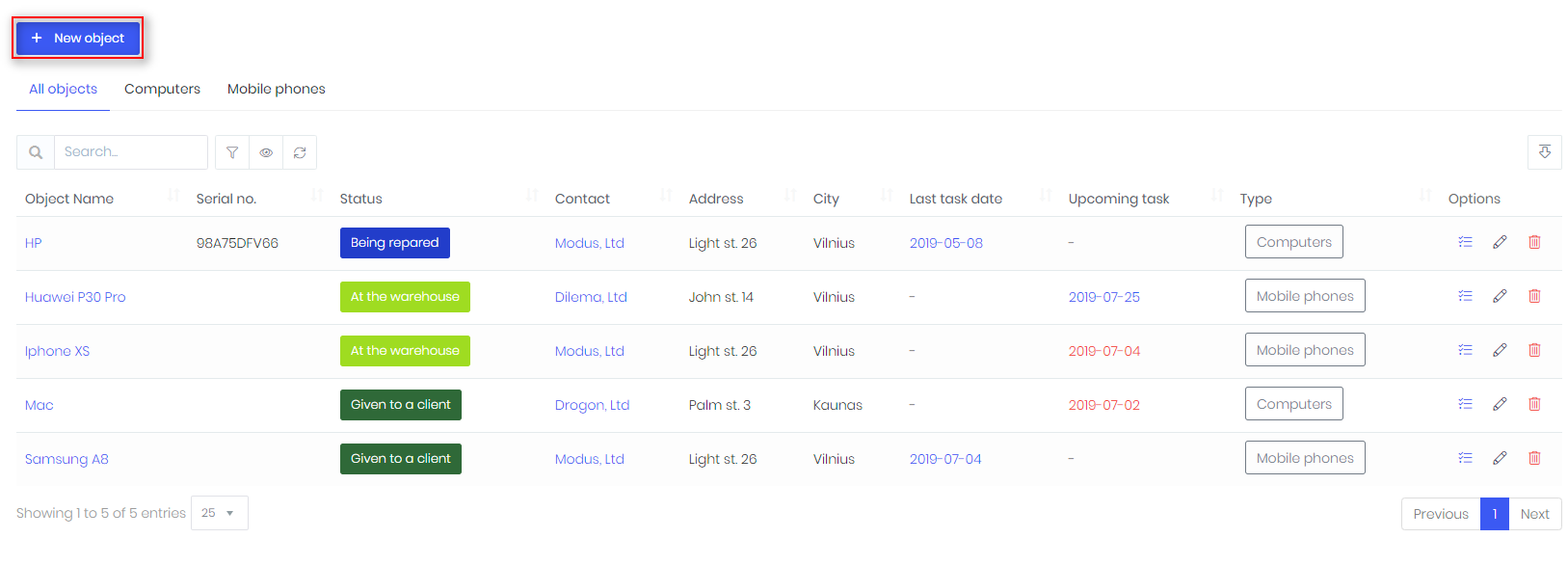Screen dimensions: 1568x565
Task: Open task list for Mac row
Action: tap(1465, 404)
